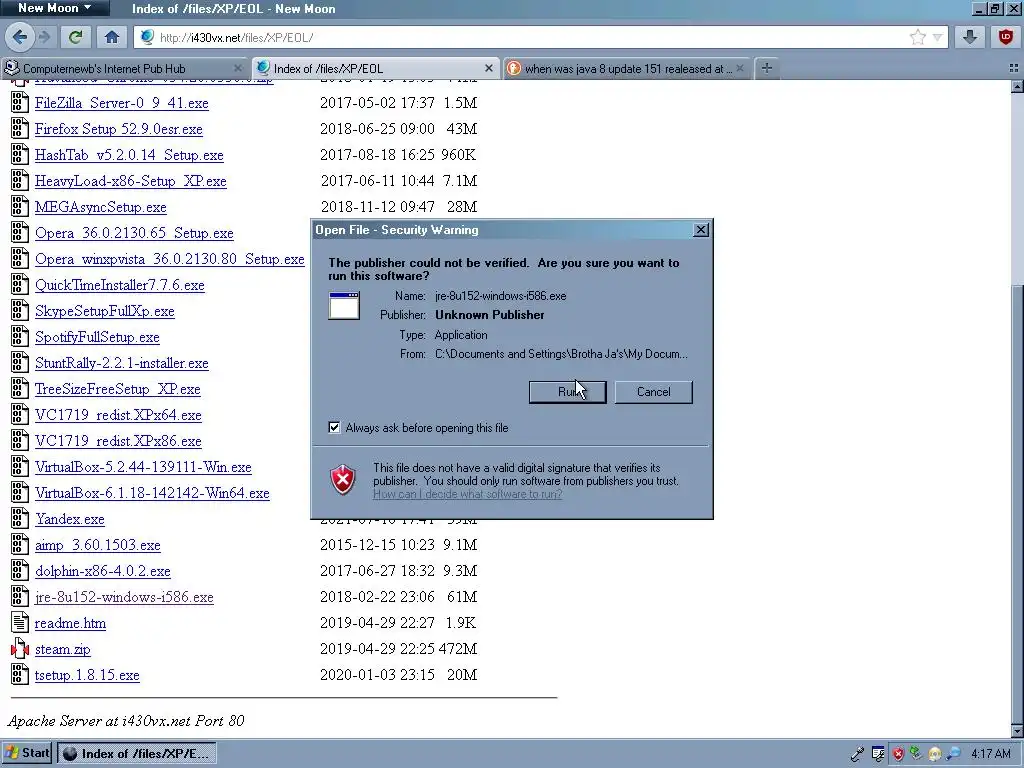Viewport: 1024px width, 768px height.
Task: Open the Opera_winxpvista_36.0.2130.80_Setup.exe link
Action: pyautogui.click(x=170, y=259)
